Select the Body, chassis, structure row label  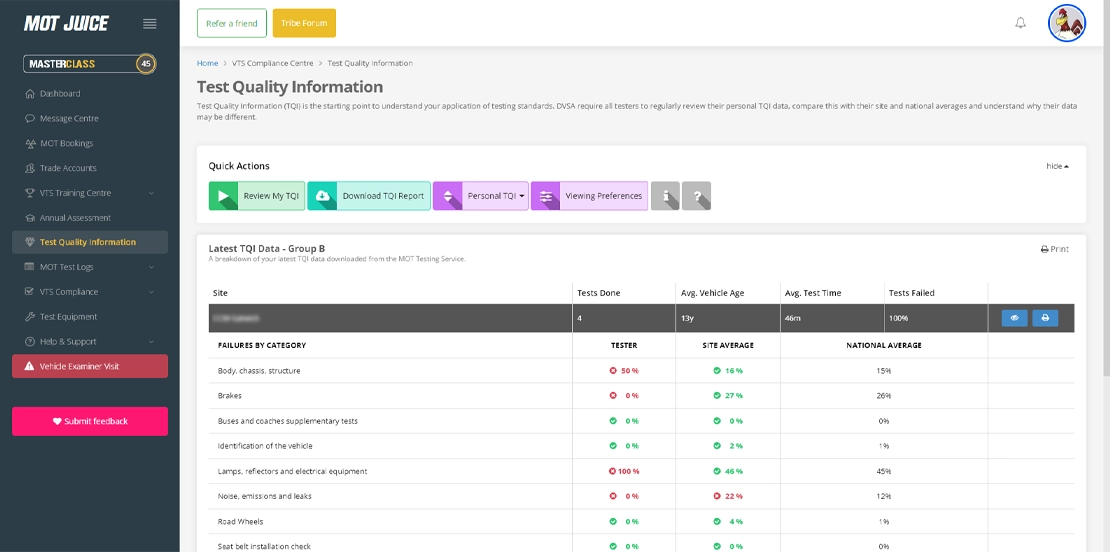[259, 371]
